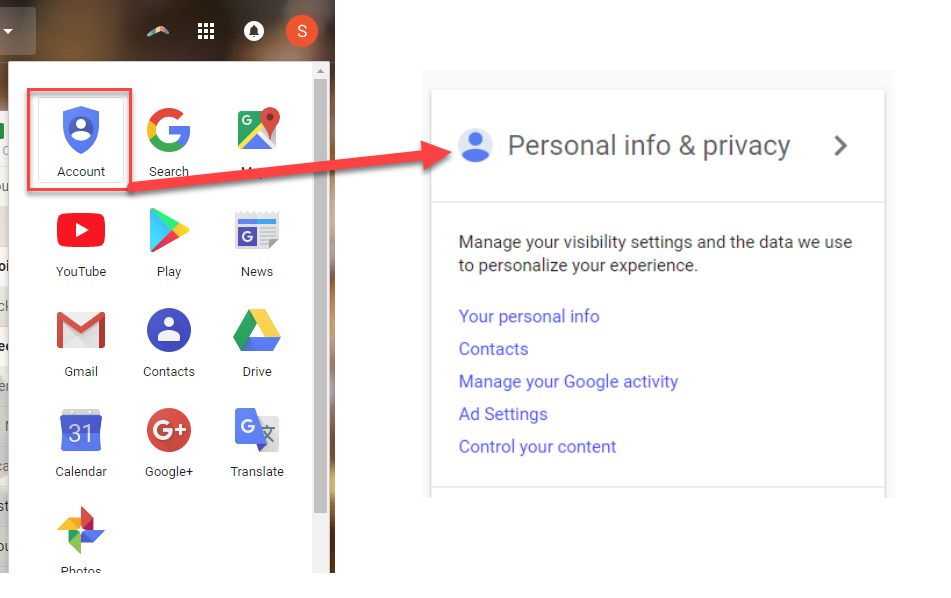This screenshot has height=598, width=951.
Task: Open Google News app
Action: tap(257, 244)
